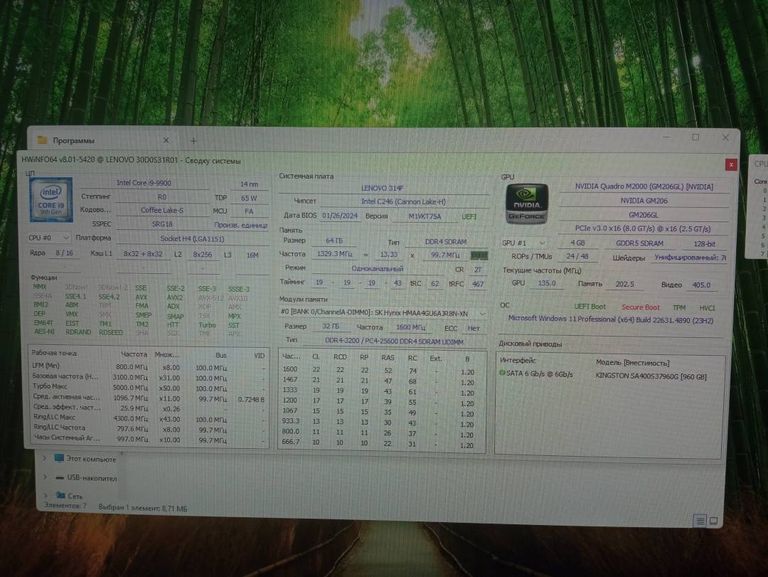Viewport: 768px width, 577px height.
Task: Click the HVCI label
Action: click(707, 308)
